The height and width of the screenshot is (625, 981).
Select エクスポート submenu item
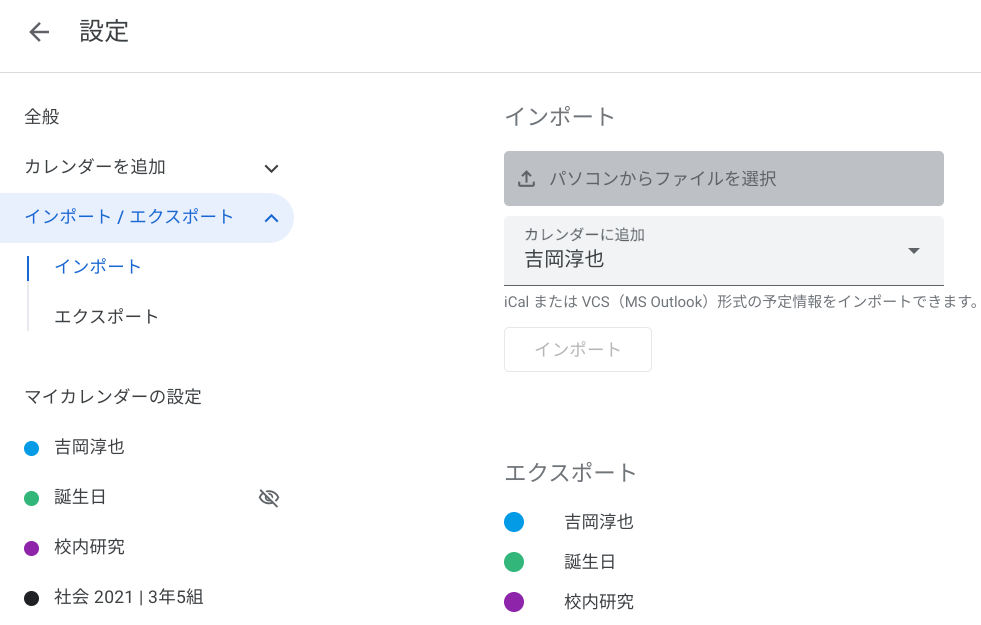tap(106, 317)
